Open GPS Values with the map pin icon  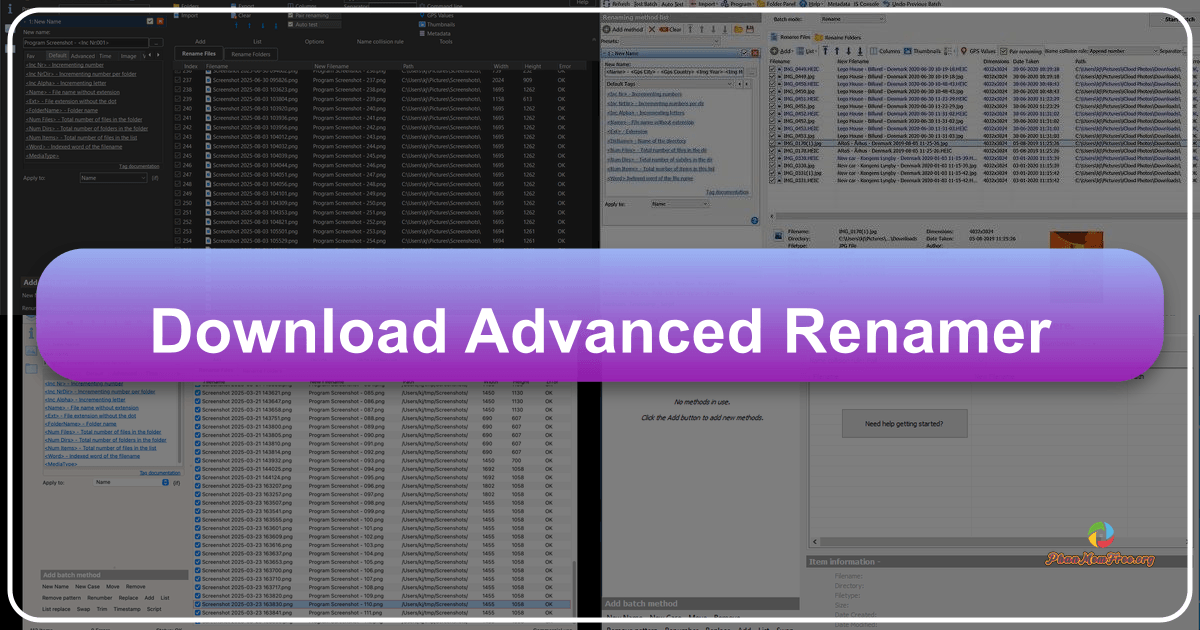pyautogui.click(x=963, y=51)
